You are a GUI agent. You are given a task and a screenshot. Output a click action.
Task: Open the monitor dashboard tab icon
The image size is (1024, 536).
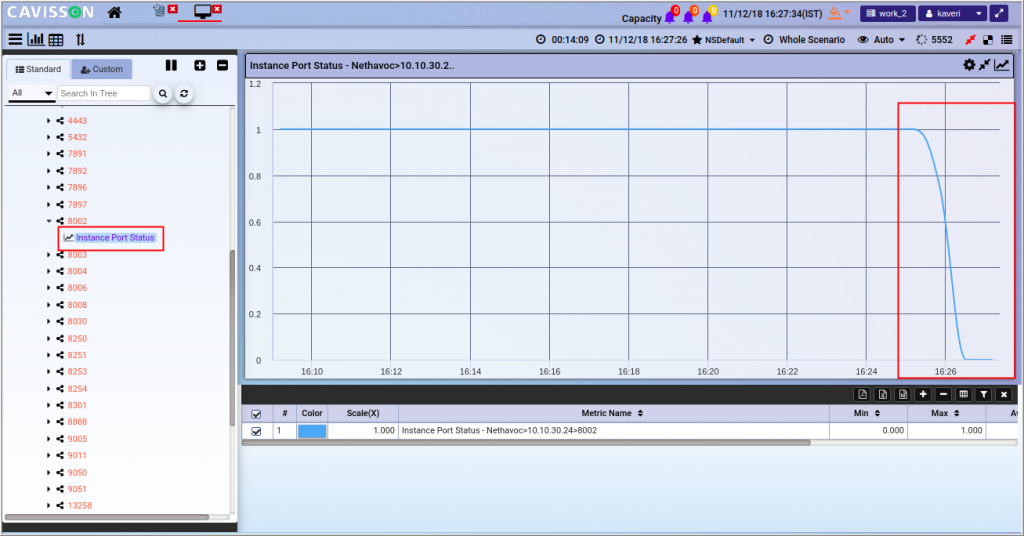[x=202, y=12]
